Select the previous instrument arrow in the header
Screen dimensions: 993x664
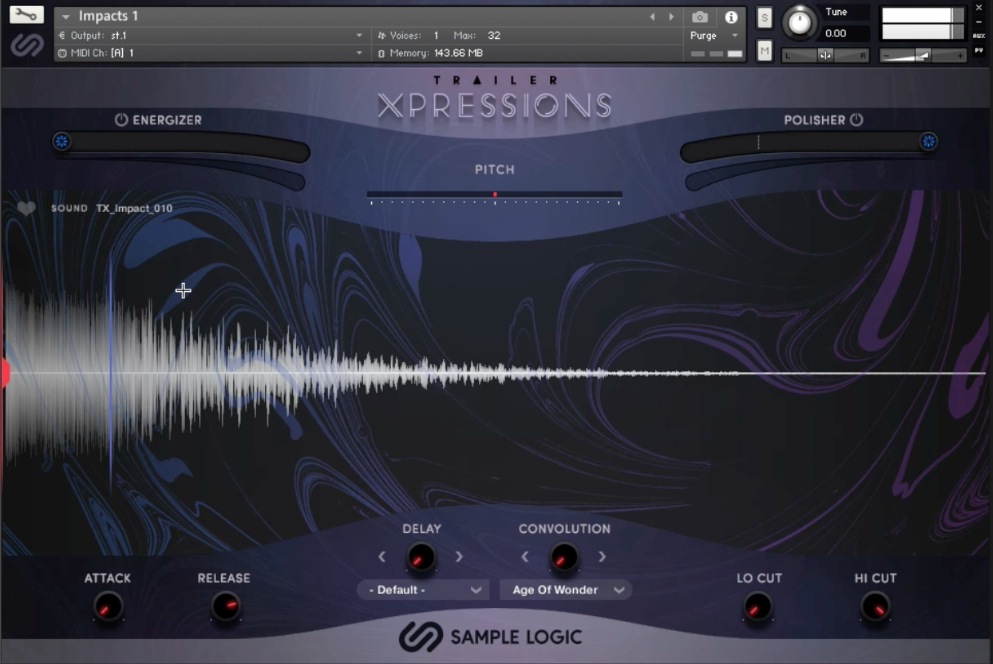click(x=652, y=17)
